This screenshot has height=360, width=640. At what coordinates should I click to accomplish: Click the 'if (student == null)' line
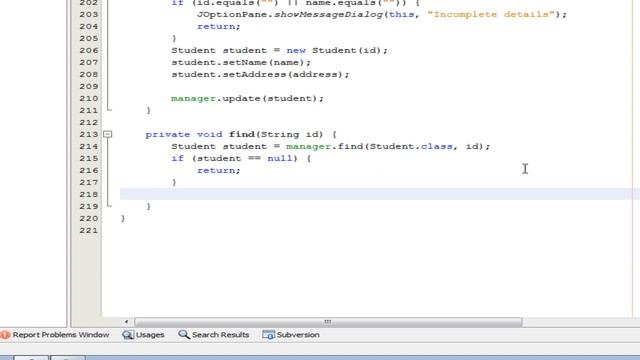(x=241, y=158)
